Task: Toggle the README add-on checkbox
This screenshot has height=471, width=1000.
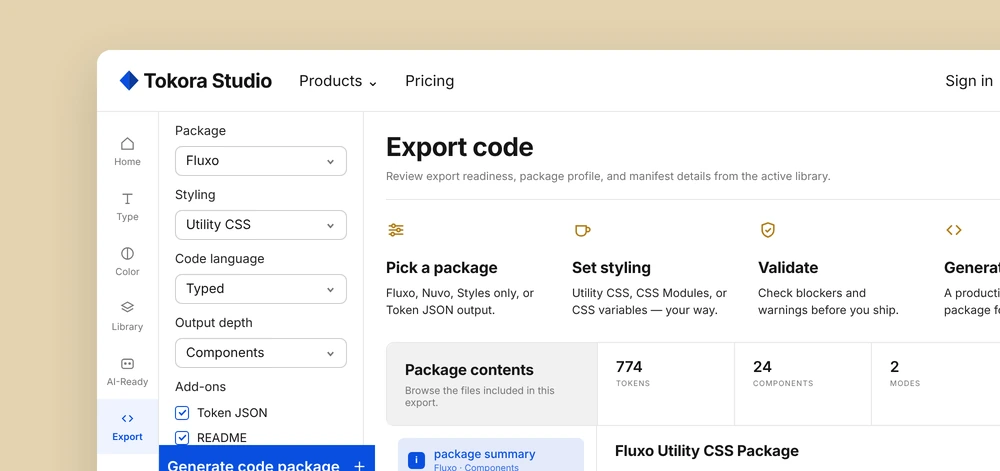Action: 182,438
